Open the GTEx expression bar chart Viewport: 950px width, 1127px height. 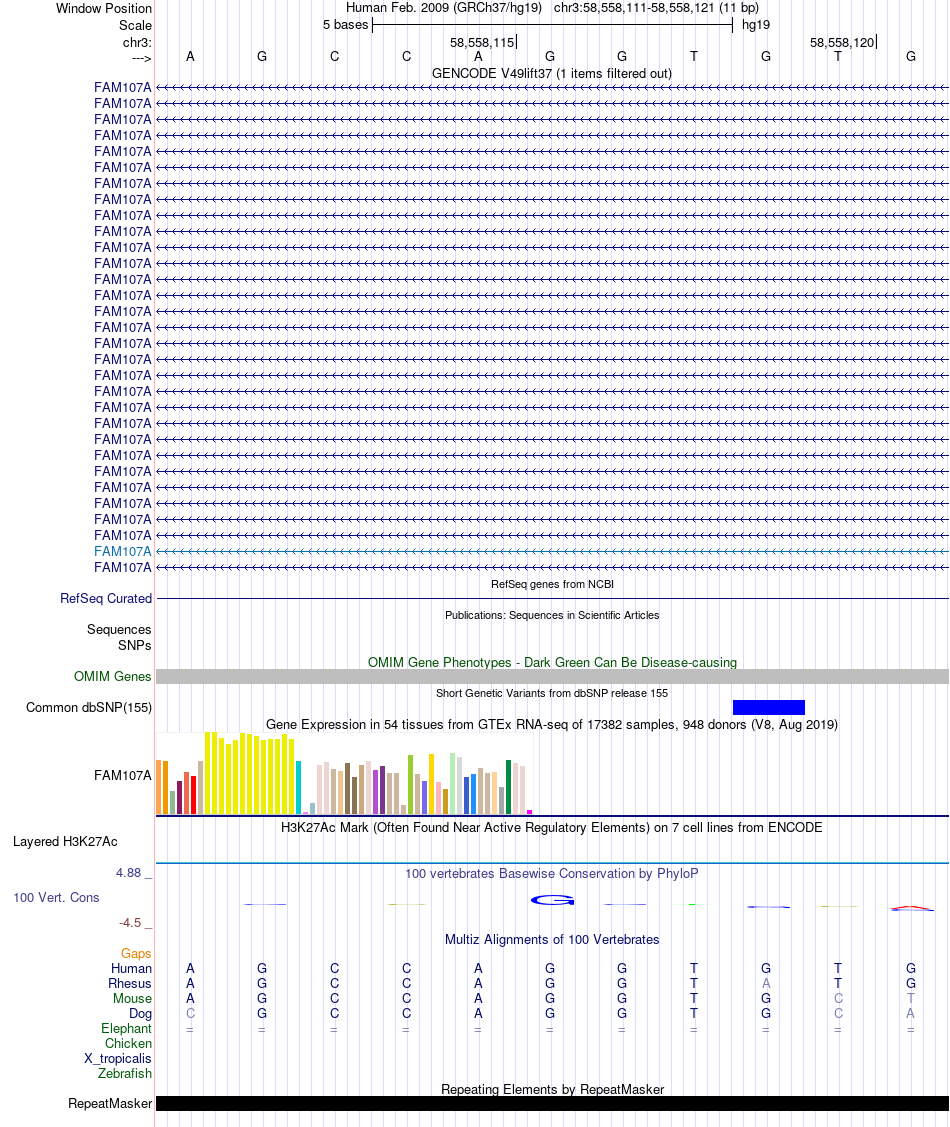coord(344,773)
